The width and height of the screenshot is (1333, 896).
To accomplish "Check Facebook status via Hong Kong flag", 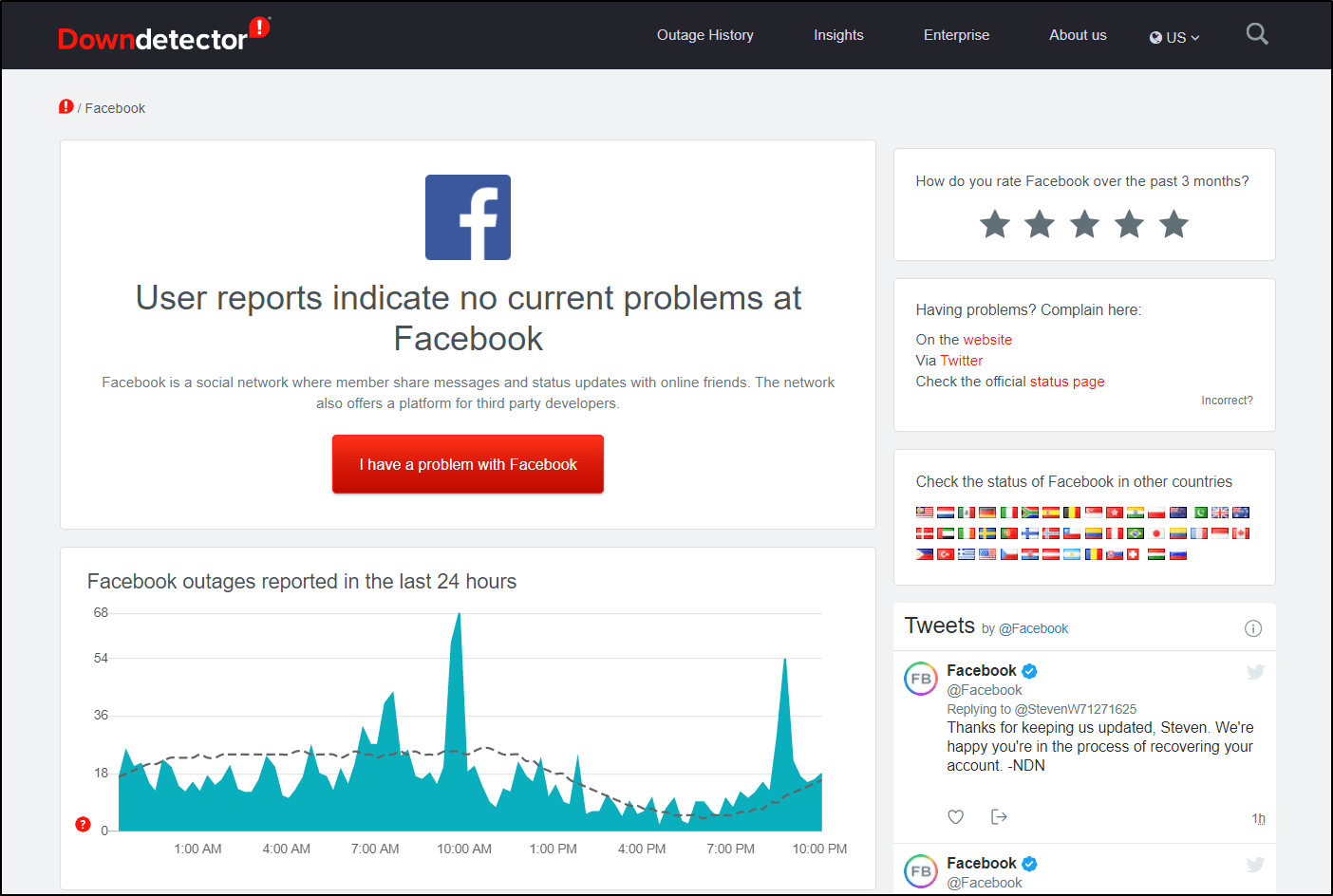I will coord(1115,513).
